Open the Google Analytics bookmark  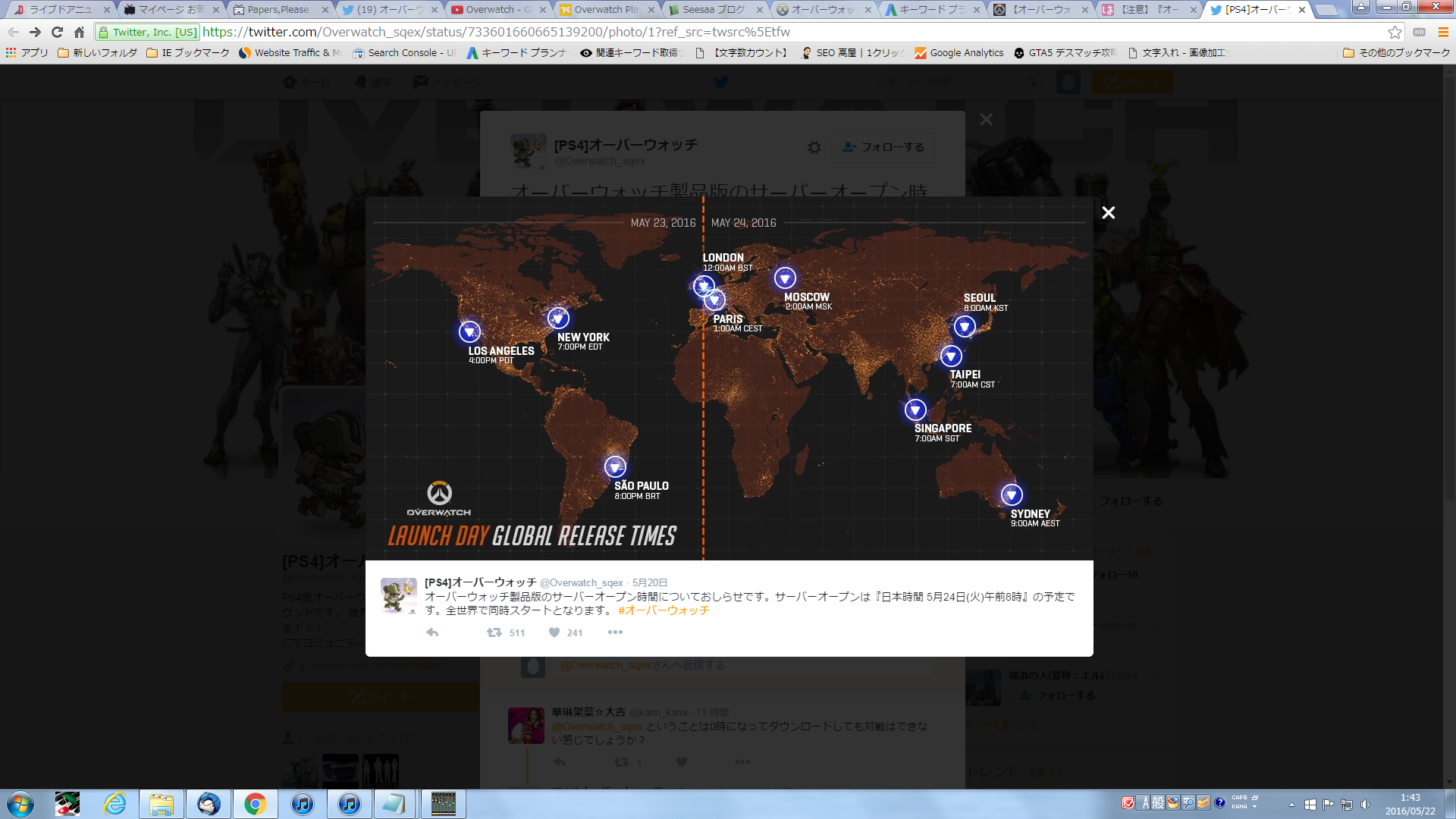tap(959, 52)
